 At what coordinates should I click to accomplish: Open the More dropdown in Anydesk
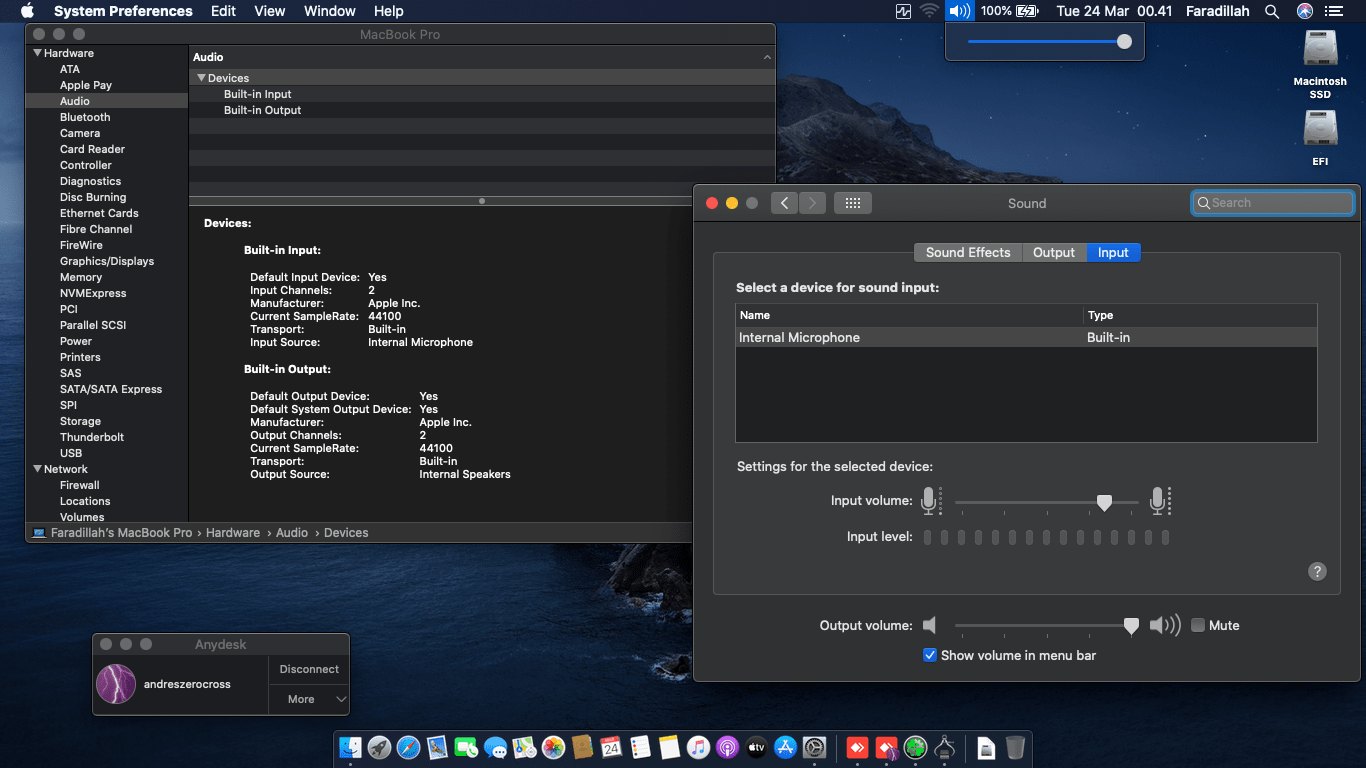pyautogui.click(x=309, y=699)
